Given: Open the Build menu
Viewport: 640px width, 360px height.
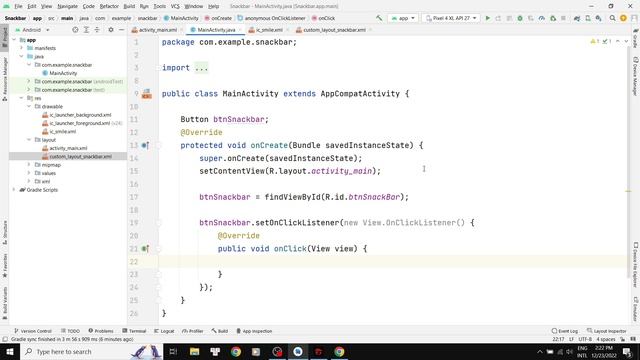Looking at the screenshot, I should pos(129,6).
